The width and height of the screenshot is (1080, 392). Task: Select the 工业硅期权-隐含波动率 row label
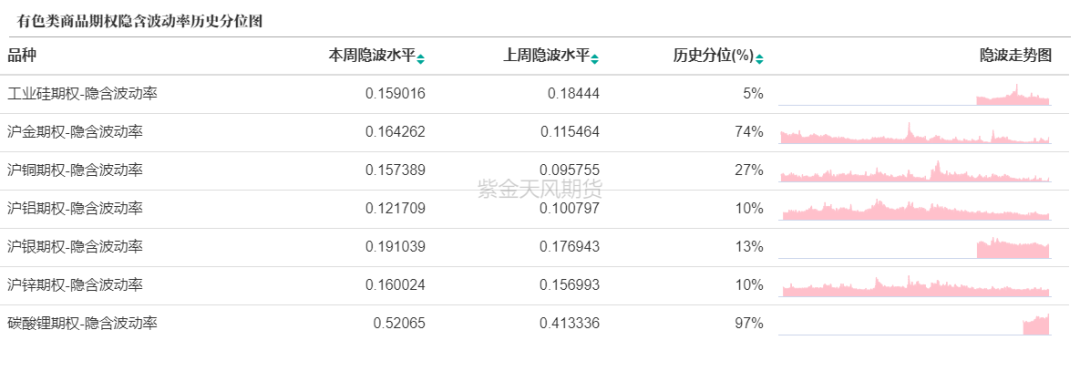tap(83, 93)
